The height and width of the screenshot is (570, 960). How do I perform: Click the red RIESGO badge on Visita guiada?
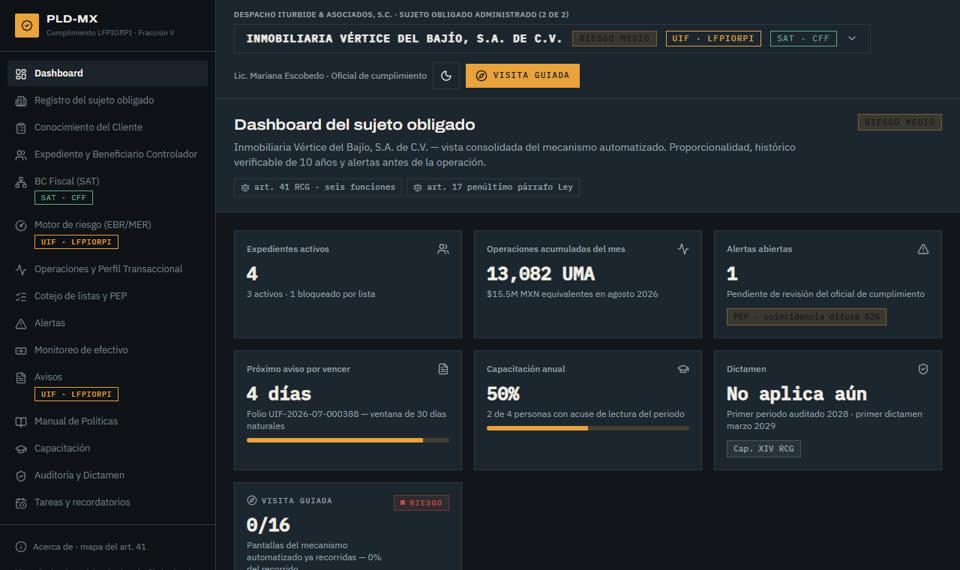pos(421,503)
